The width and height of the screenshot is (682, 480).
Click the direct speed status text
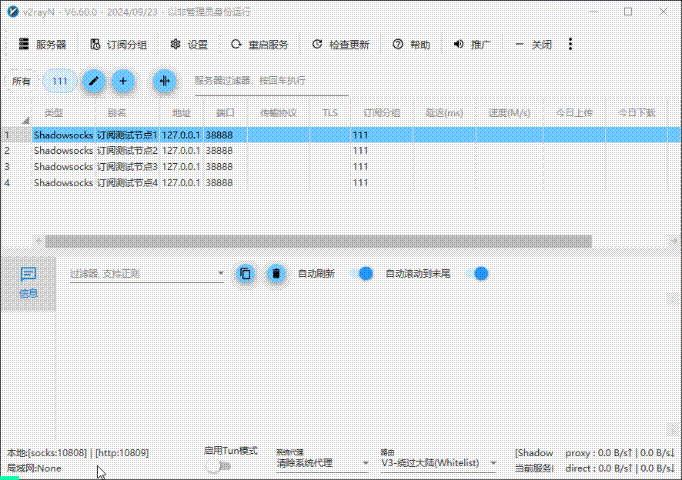[x=619, y=469]
